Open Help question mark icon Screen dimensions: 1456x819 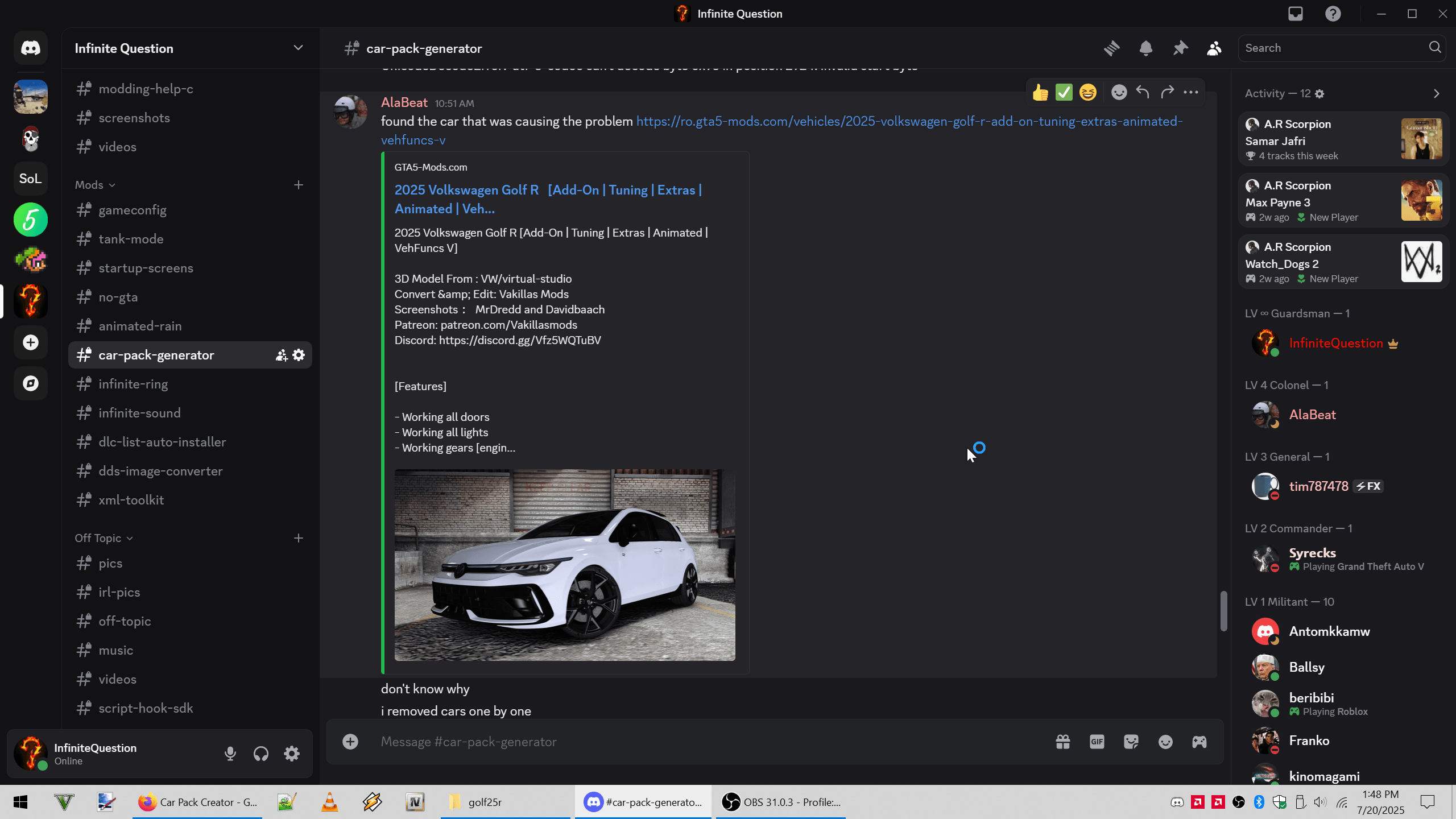click(x=1333, y=14)
